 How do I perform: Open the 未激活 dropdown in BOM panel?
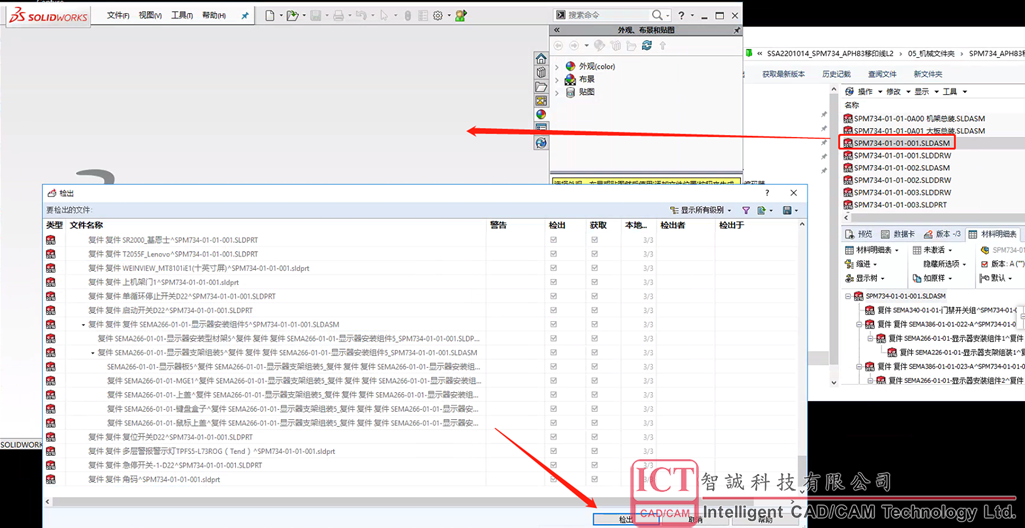pyautogui.click(x=935, y=250)
